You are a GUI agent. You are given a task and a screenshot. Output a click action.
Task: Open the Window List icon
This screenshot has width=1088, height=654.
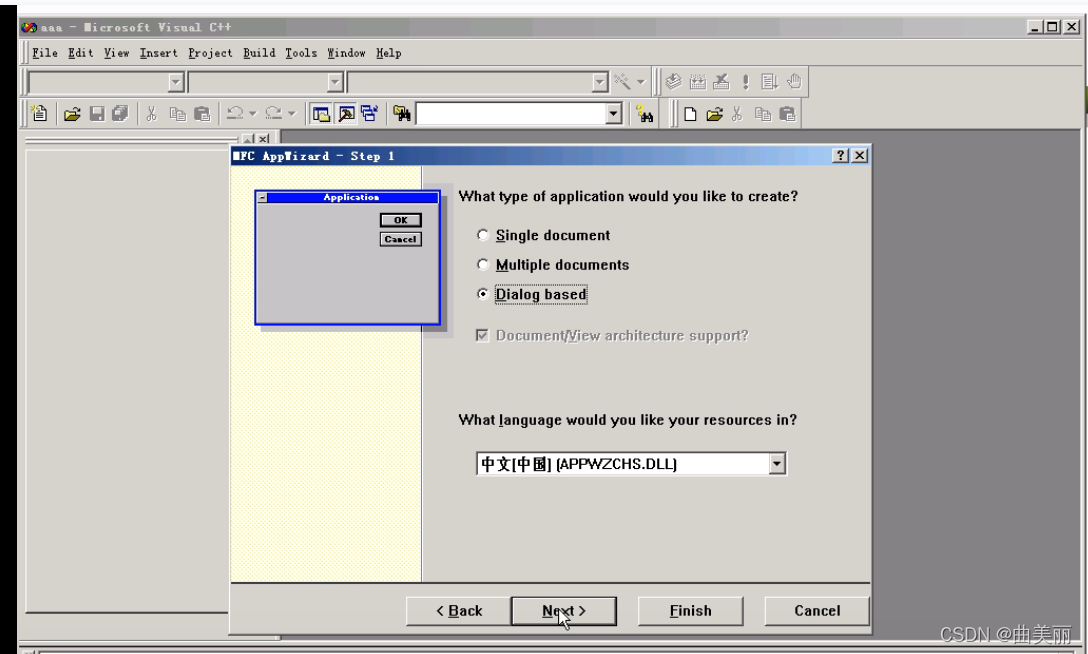pyautogui.click(x=369, y=114)
